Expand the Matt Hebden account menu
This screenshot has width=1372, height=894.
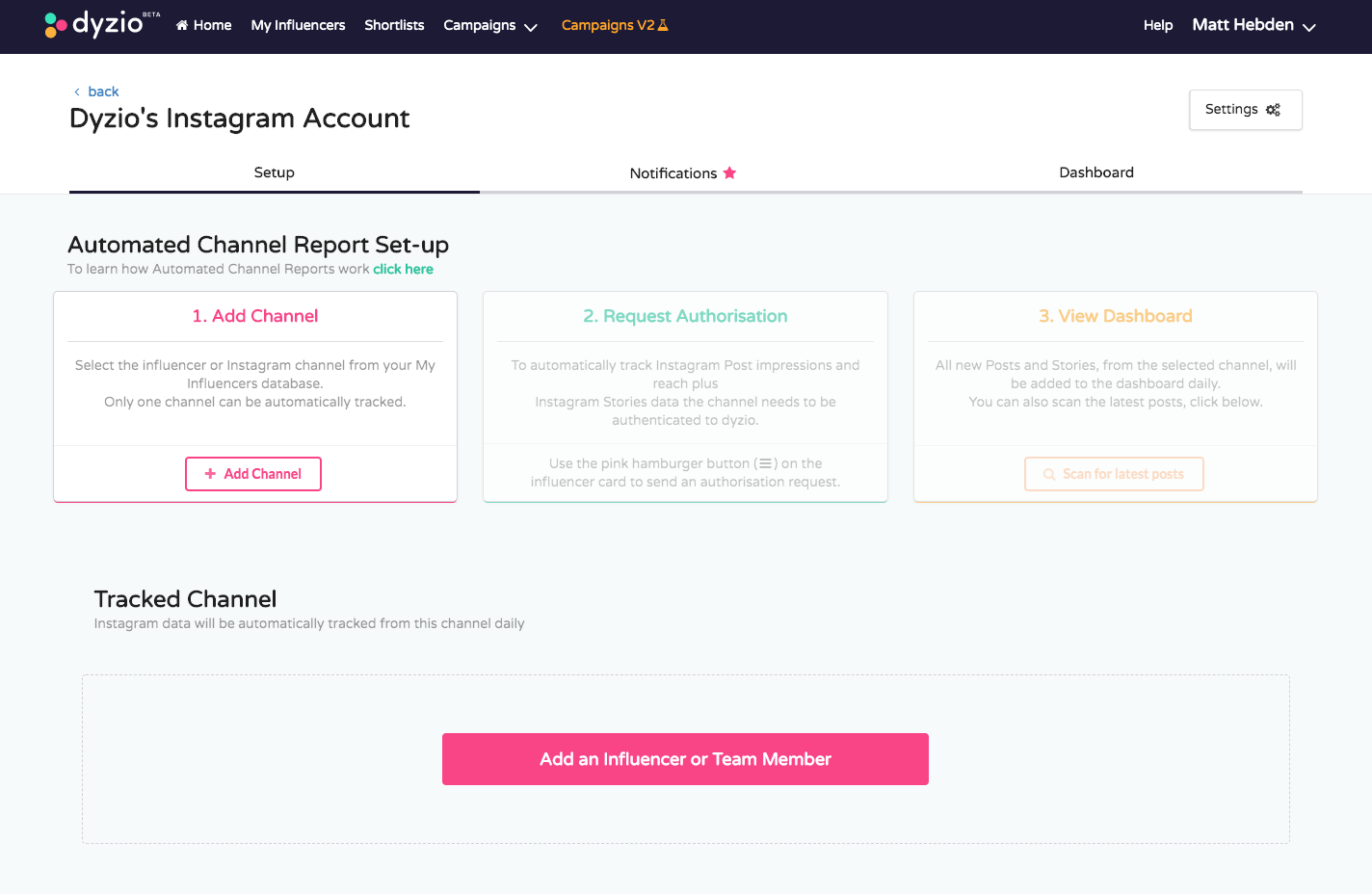pyautogui.click(x=1253, y=25)
